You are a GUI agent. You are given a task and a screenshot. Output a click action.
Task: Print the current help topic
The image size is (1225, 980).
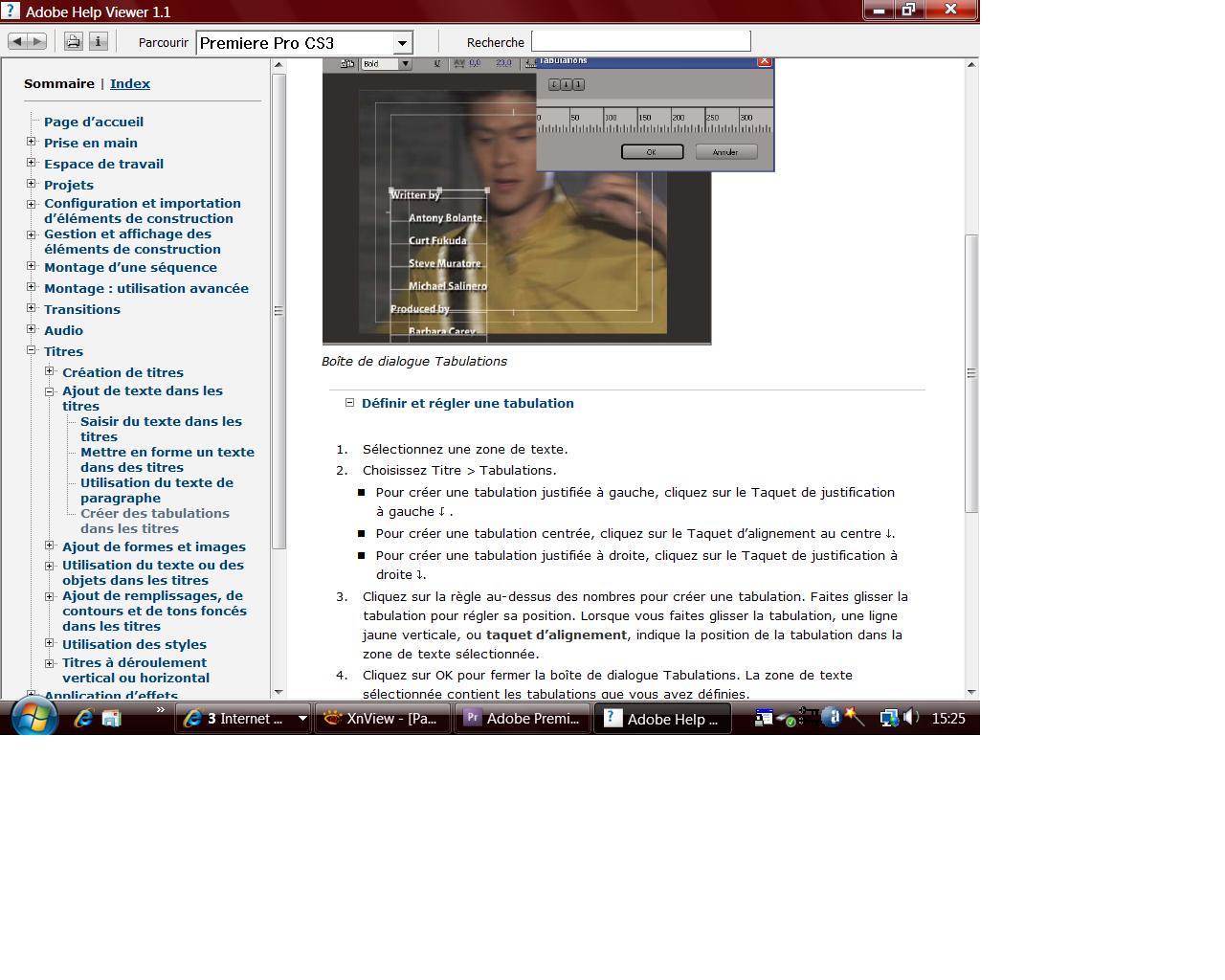point(73,42)
